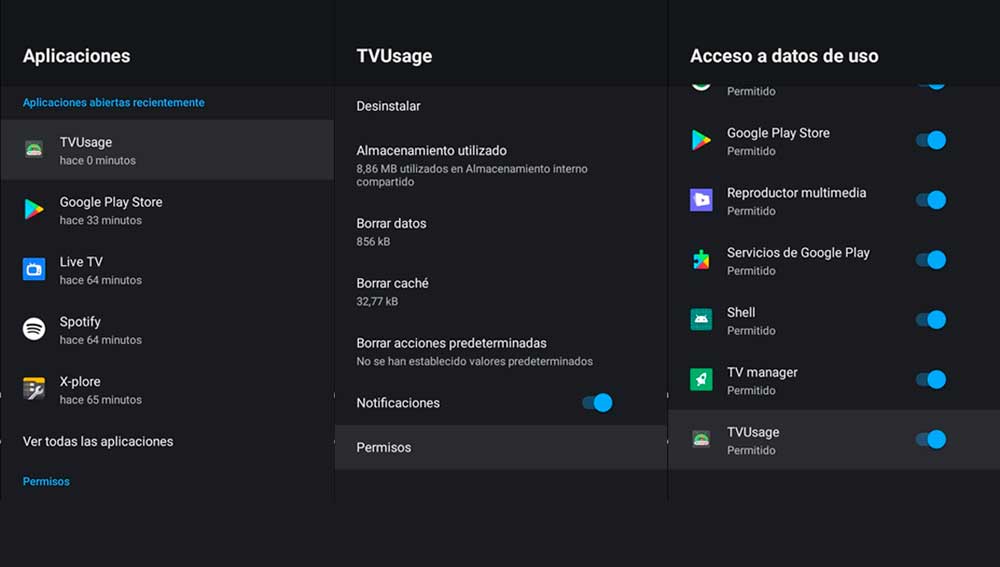This screenshot has width=1000, height=567.
Task: Click the Shell app icon
Action: [701, 320]
